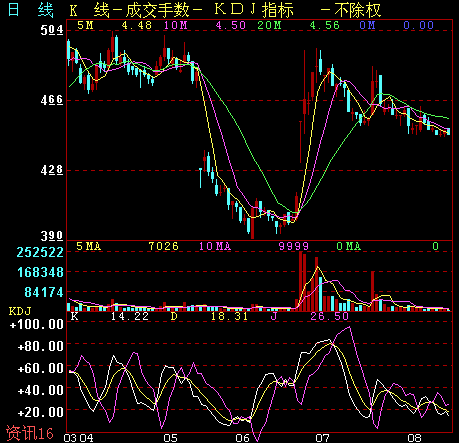Select the 成交手数 title text

pos(157,10)
